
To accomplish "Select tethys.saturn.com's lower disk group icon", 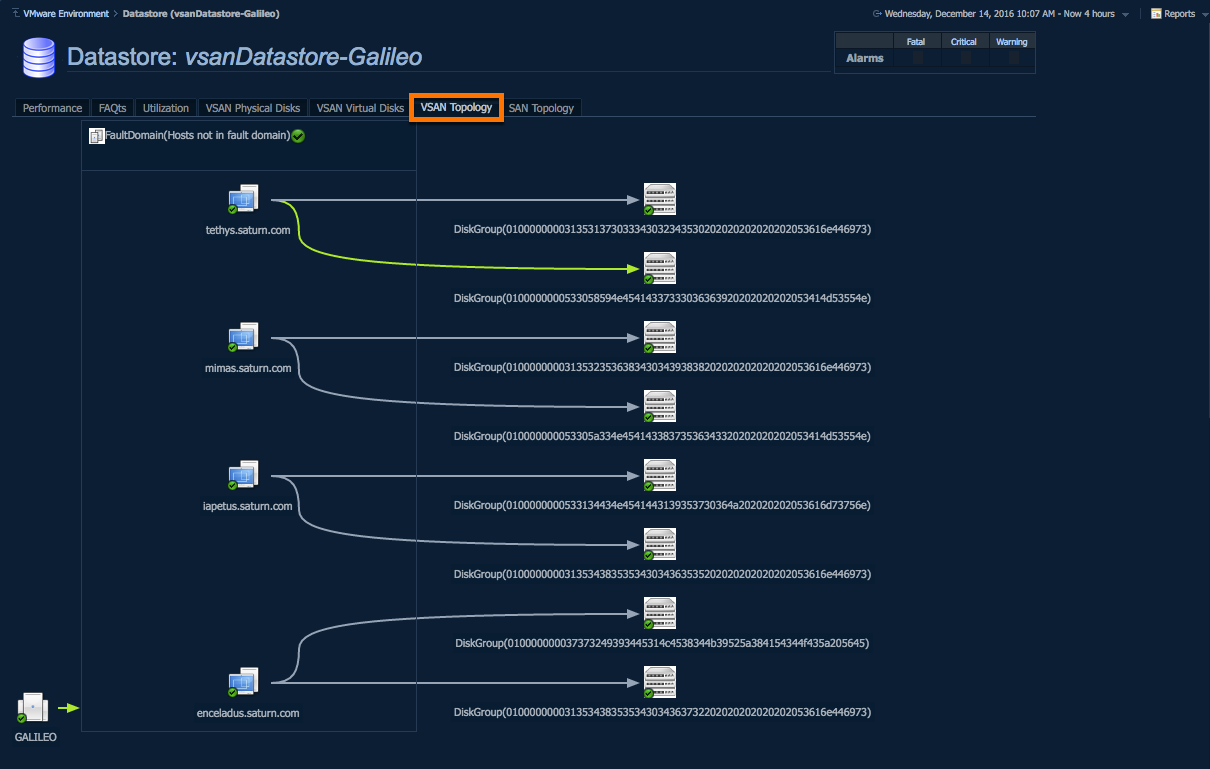I will pyautogui.click(x=659, y=269).
